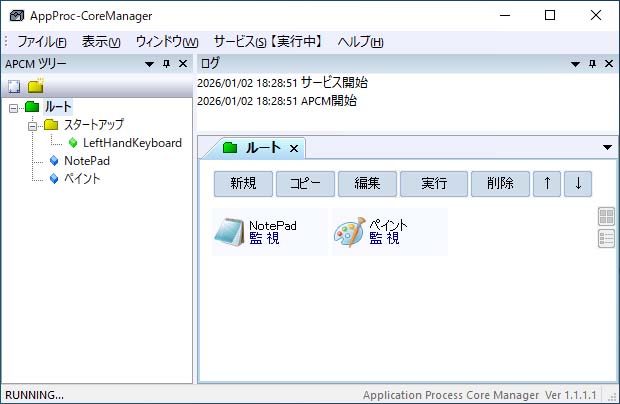Open the サービス(S)【実行中】 menu
Screen dimensions: 620x404
(x=267, y=42)
